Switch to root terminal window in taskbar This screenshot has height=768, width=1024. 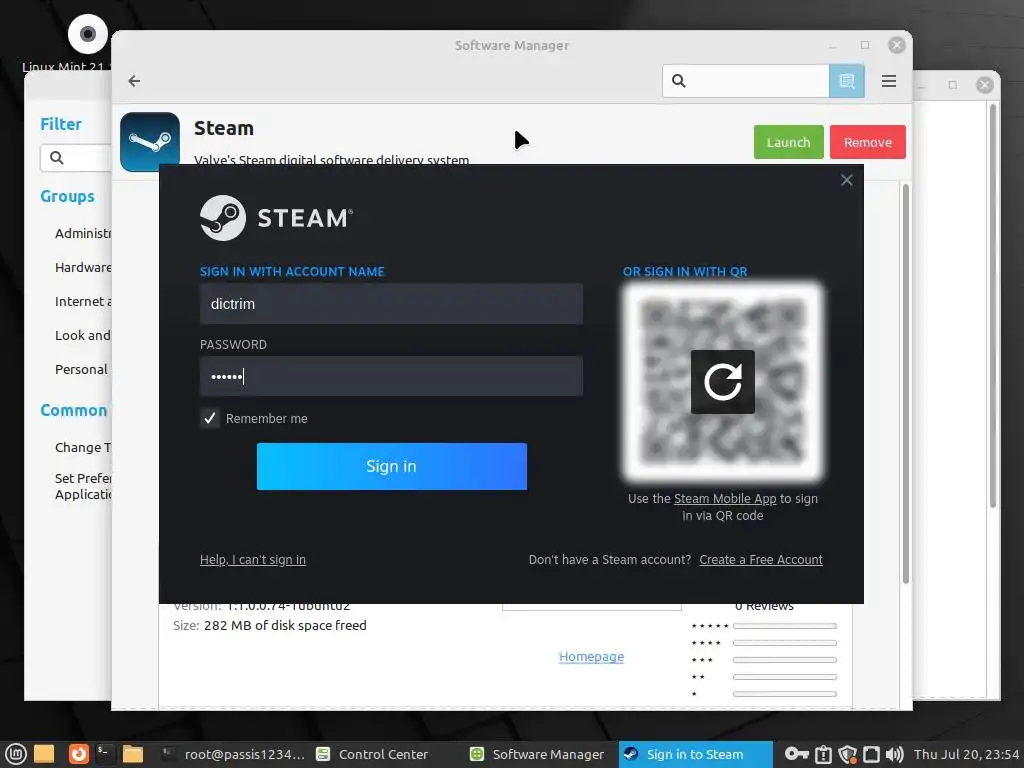click(x=232, y=754)
